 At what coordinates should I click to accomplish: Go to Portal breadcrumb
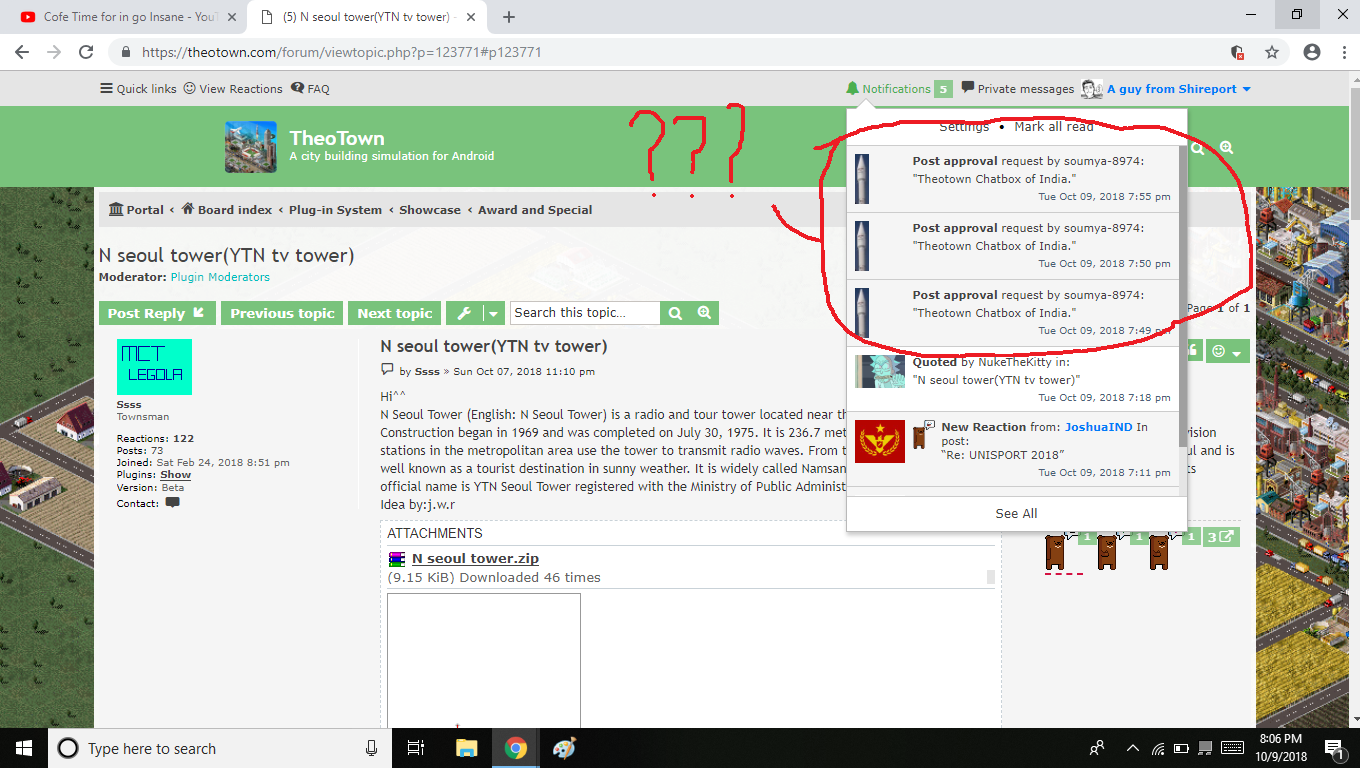click(136, 210)
